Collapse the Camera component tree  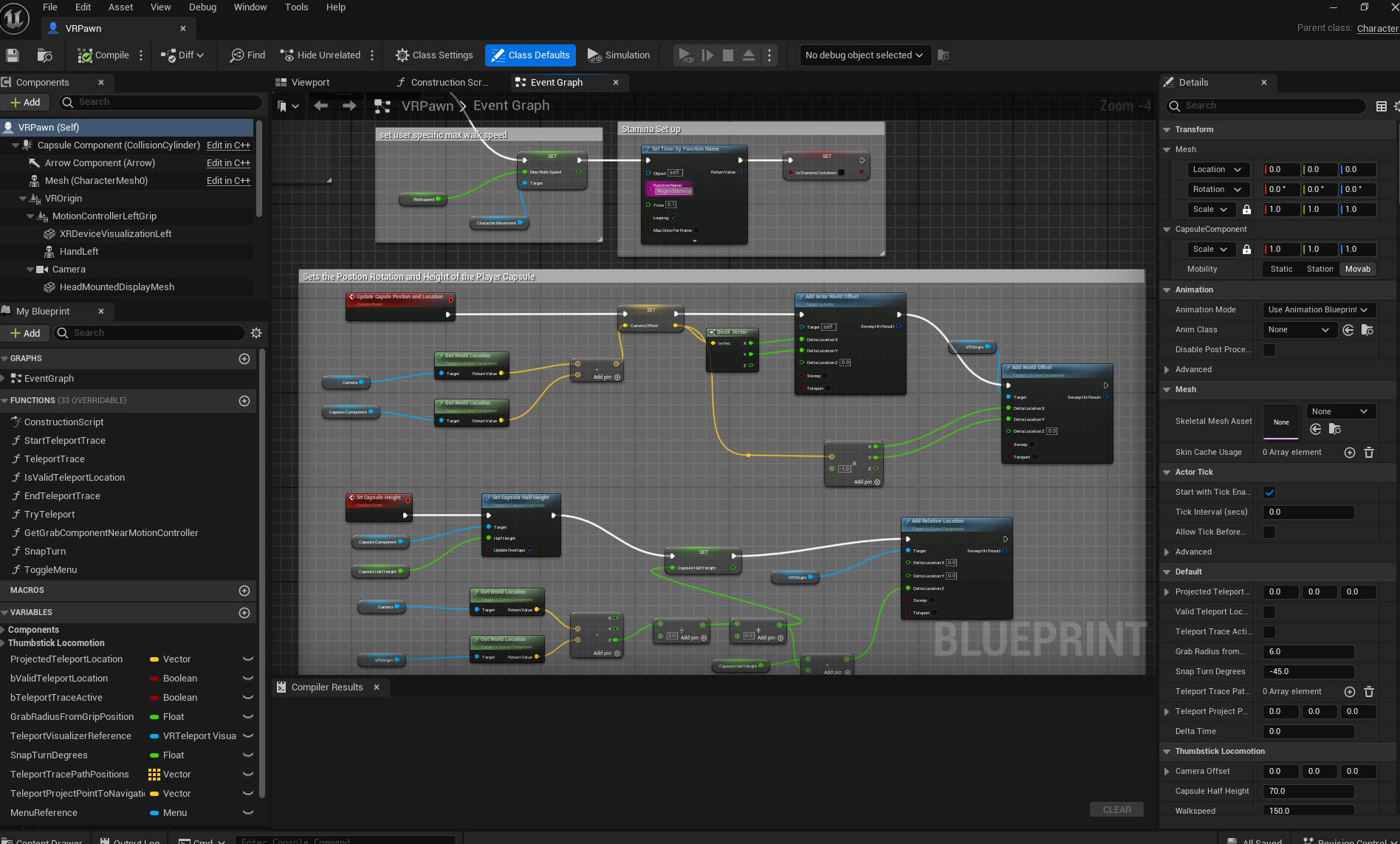pyautogui.click(x=30, y=270)
